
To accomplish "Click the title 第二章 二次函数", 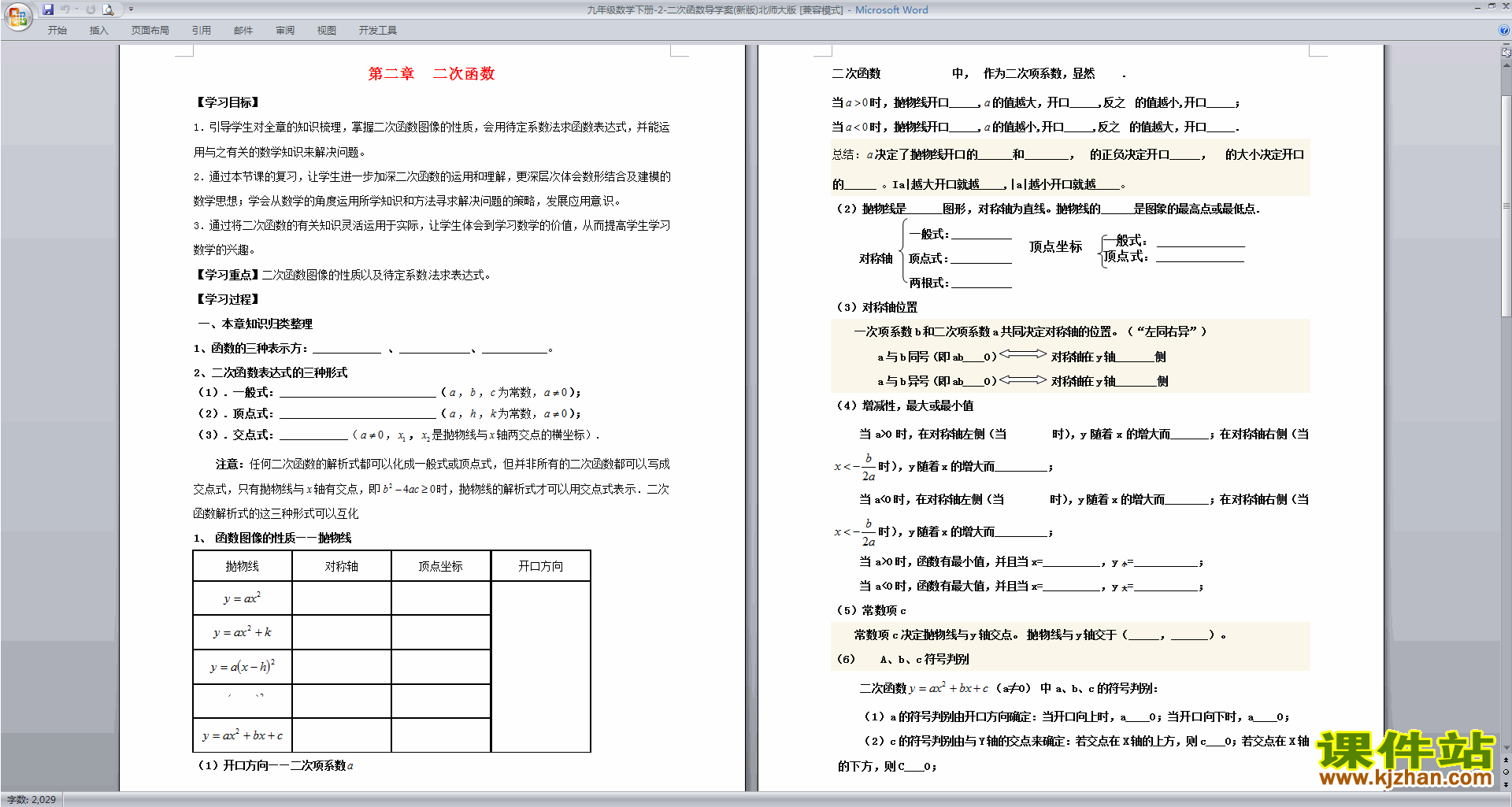I will pyautogui.click(x=432, y=74).
